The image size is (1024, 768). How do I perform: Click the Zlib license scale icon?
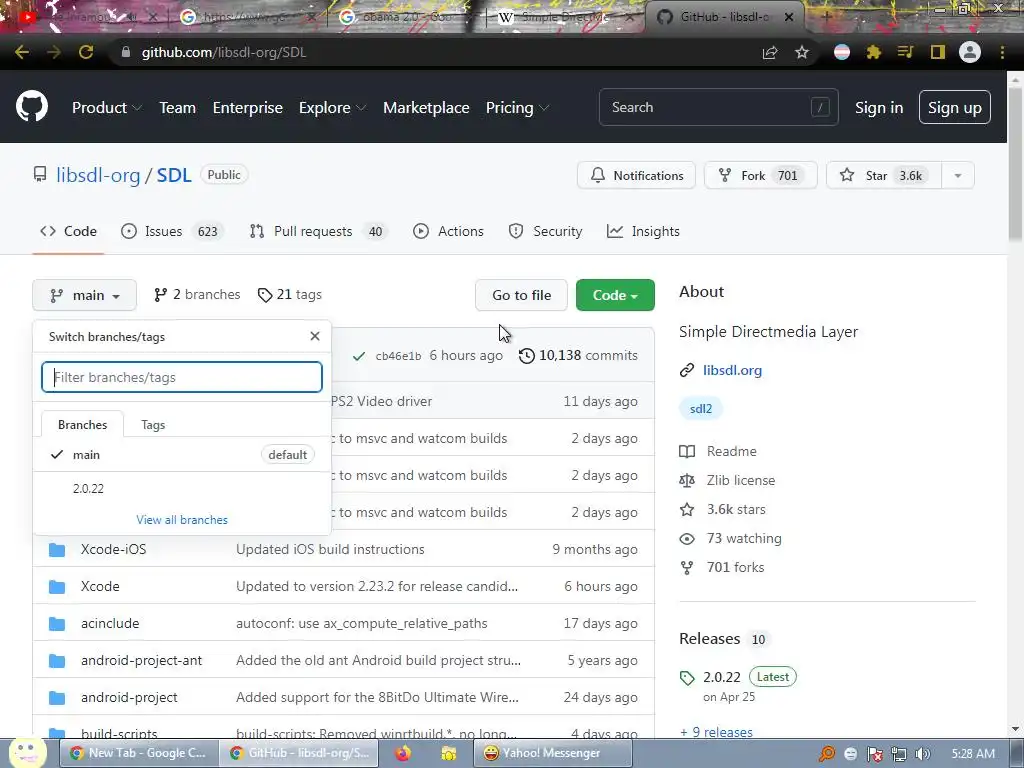tap(687, 481)
